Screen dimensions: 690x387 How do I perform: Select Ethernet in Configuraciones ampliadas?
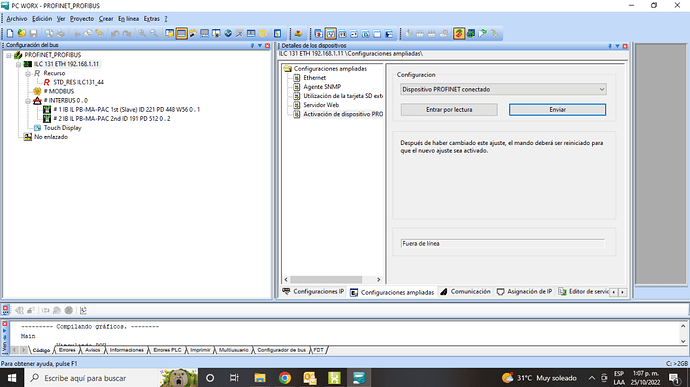click(314, 78)
